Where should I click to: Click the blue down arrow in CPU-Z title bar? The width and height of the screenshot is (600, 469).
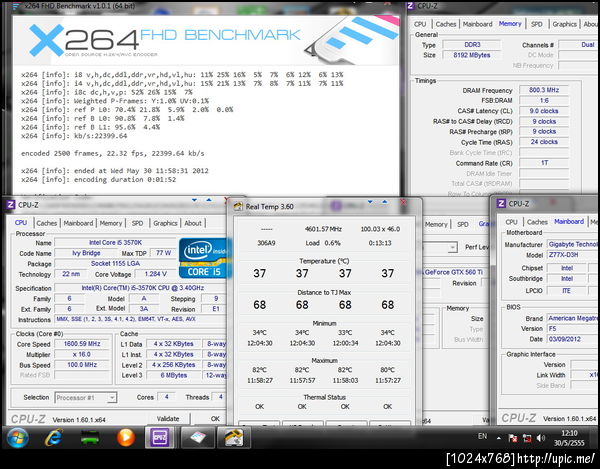pyautogui.click(x=194, y=200)
